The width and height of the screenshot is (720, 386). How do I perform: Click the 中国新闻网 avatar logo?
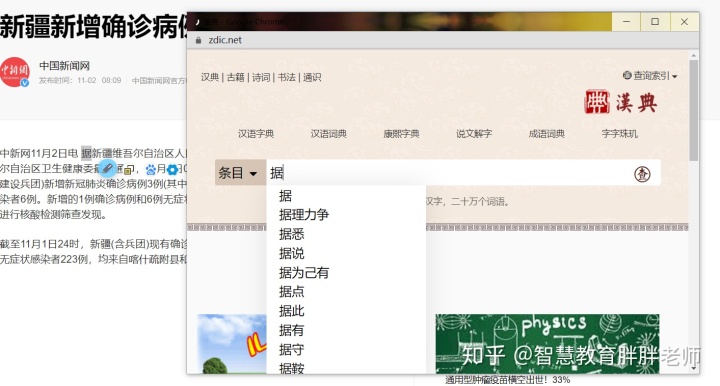[15, 72]
